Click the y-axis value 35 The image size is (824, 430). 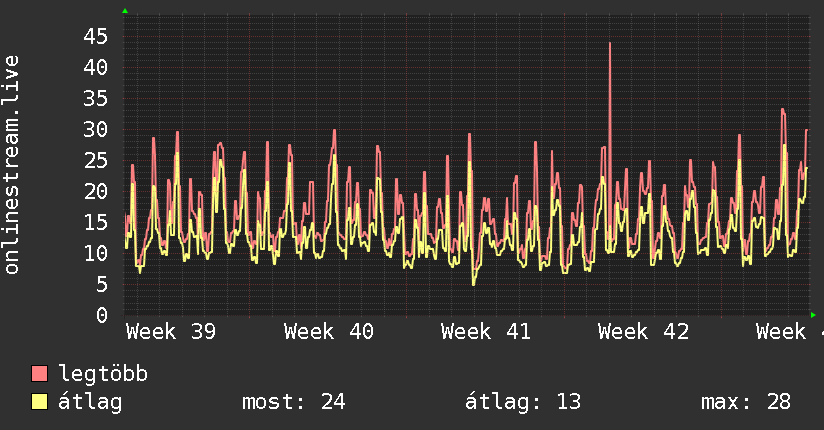click(x=95, y=98)
